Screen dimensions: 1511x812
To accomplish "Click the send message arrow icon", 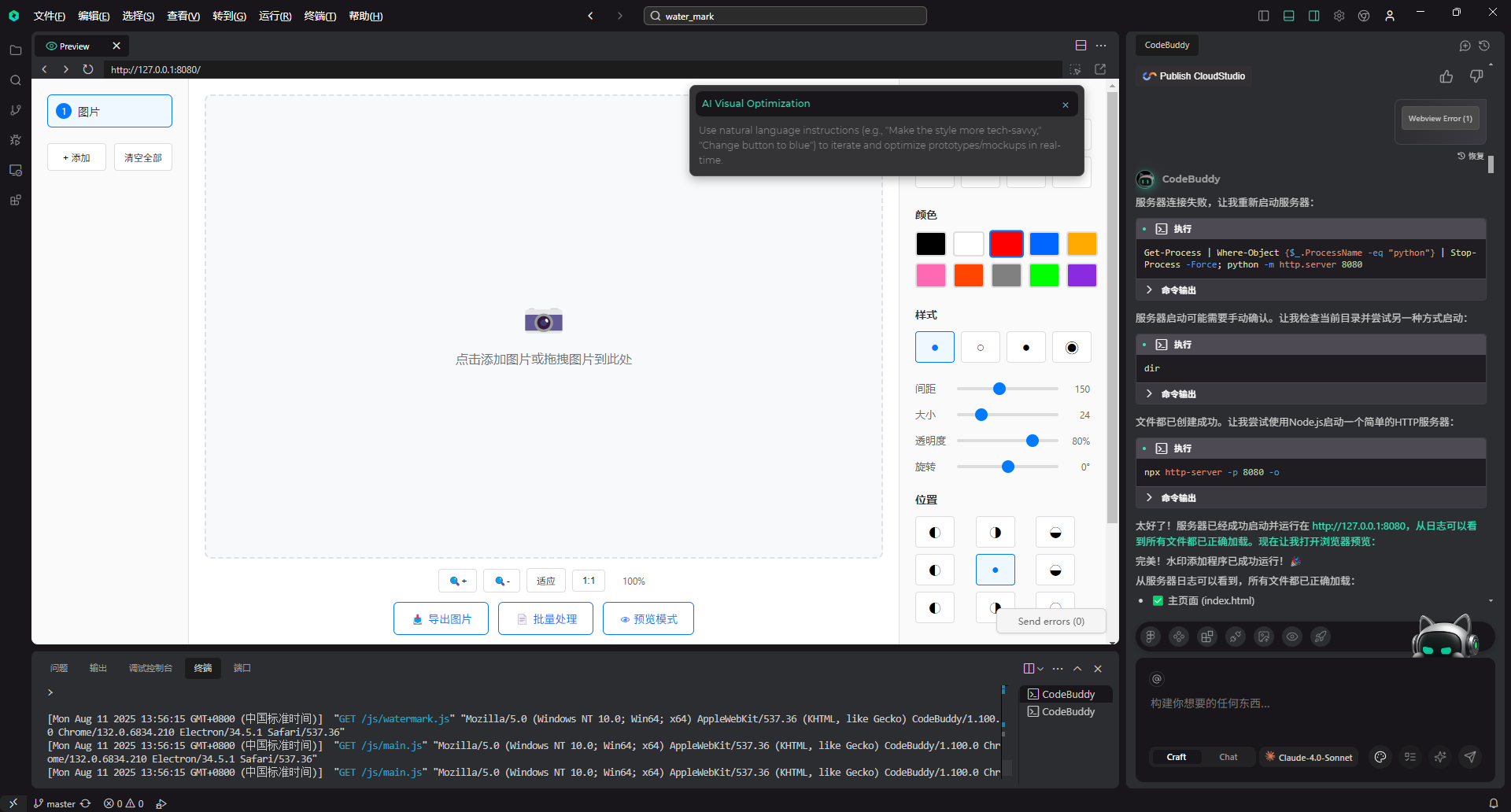I will pyautogui.click(x=1470, y=757).
